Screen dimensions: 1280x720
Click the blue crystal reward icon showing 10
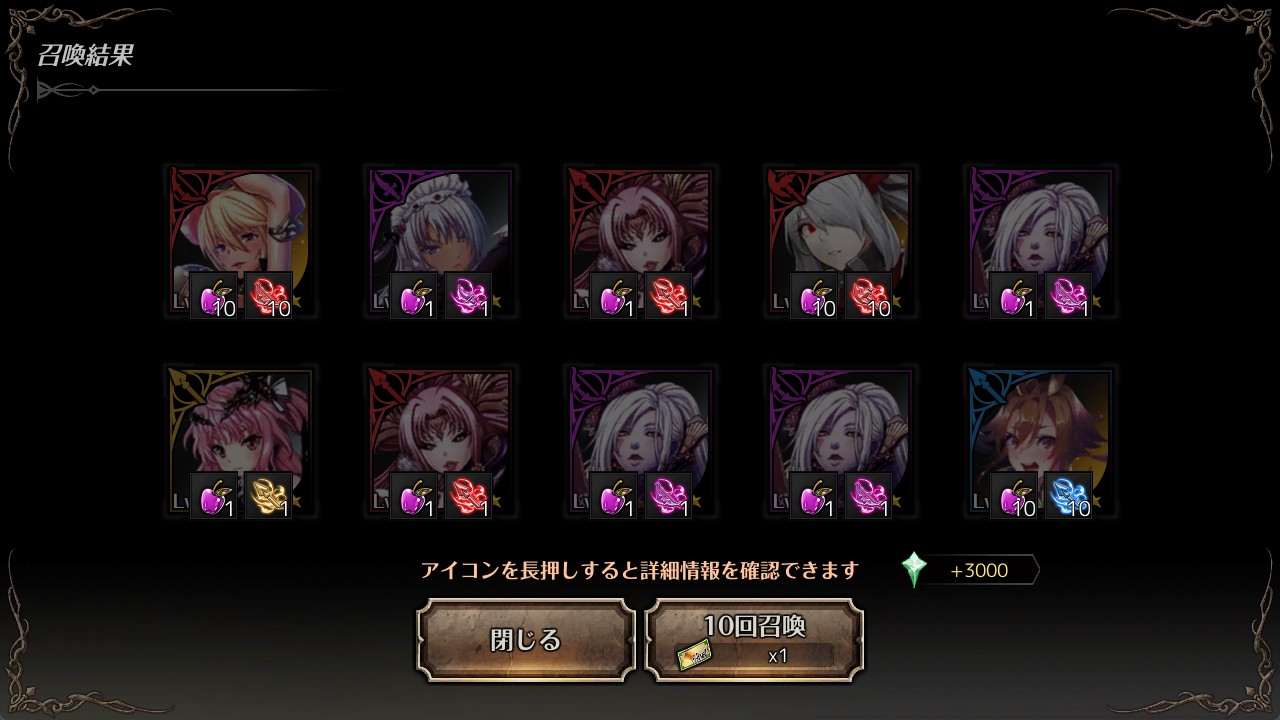click(1068, 495)
